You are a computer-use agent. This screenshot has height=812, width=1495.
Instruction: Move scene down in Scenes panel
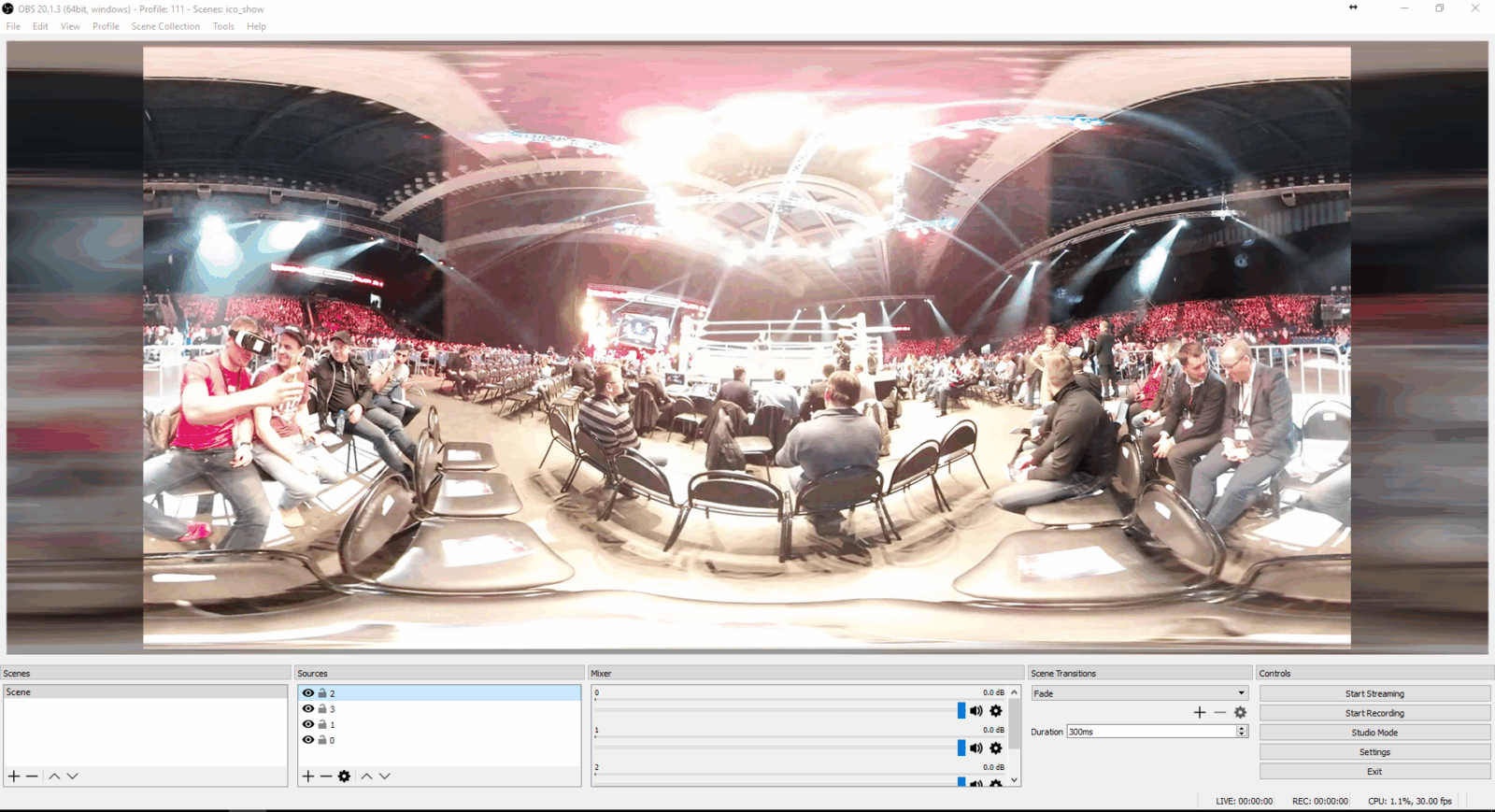click(x=72, y=776)
